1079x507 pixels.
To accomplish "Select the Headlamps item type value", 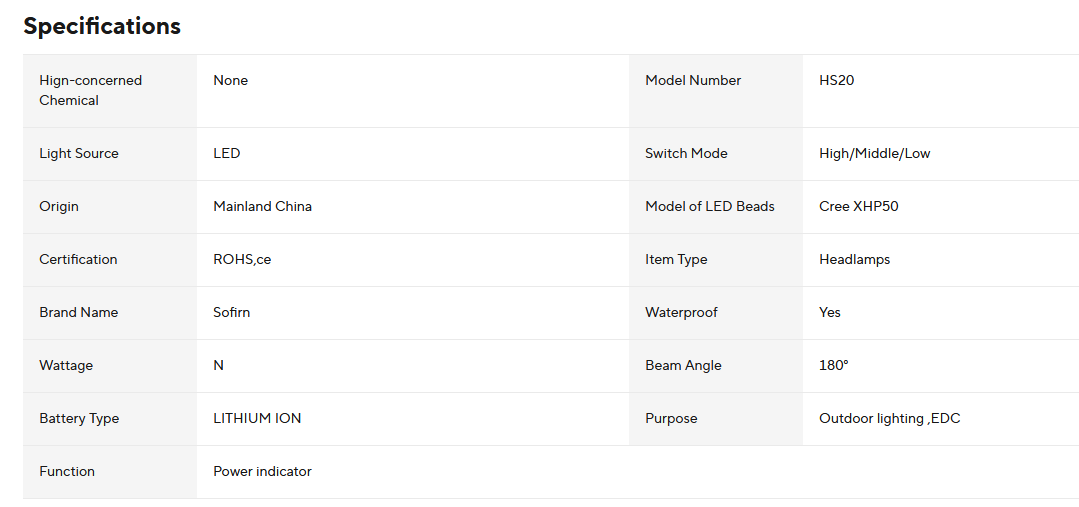I will (x=854, y=259).
